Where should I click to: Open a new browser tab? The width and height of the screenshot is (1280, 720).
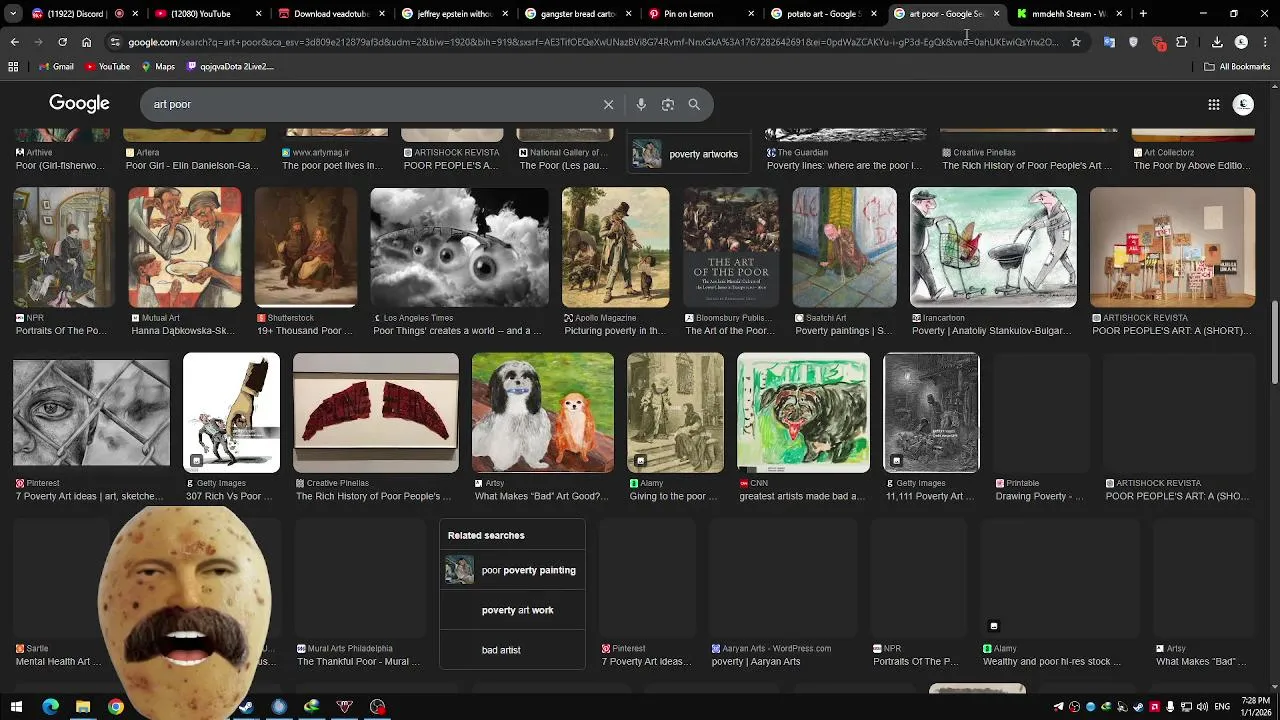1143,14
